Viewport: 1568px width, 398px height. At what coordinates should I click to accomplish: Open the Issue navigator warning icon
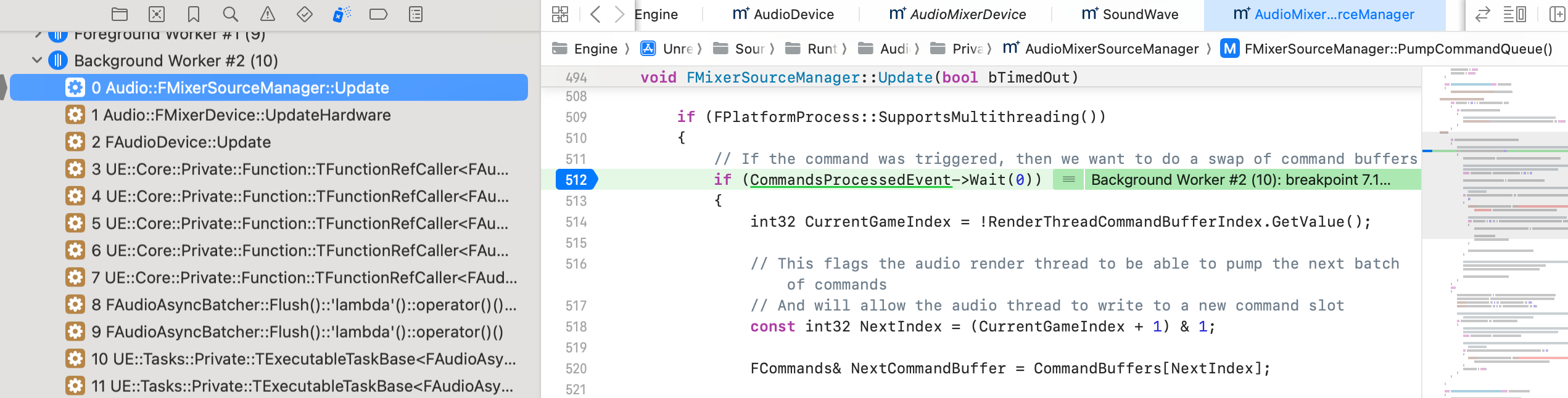tap(267, 14)
